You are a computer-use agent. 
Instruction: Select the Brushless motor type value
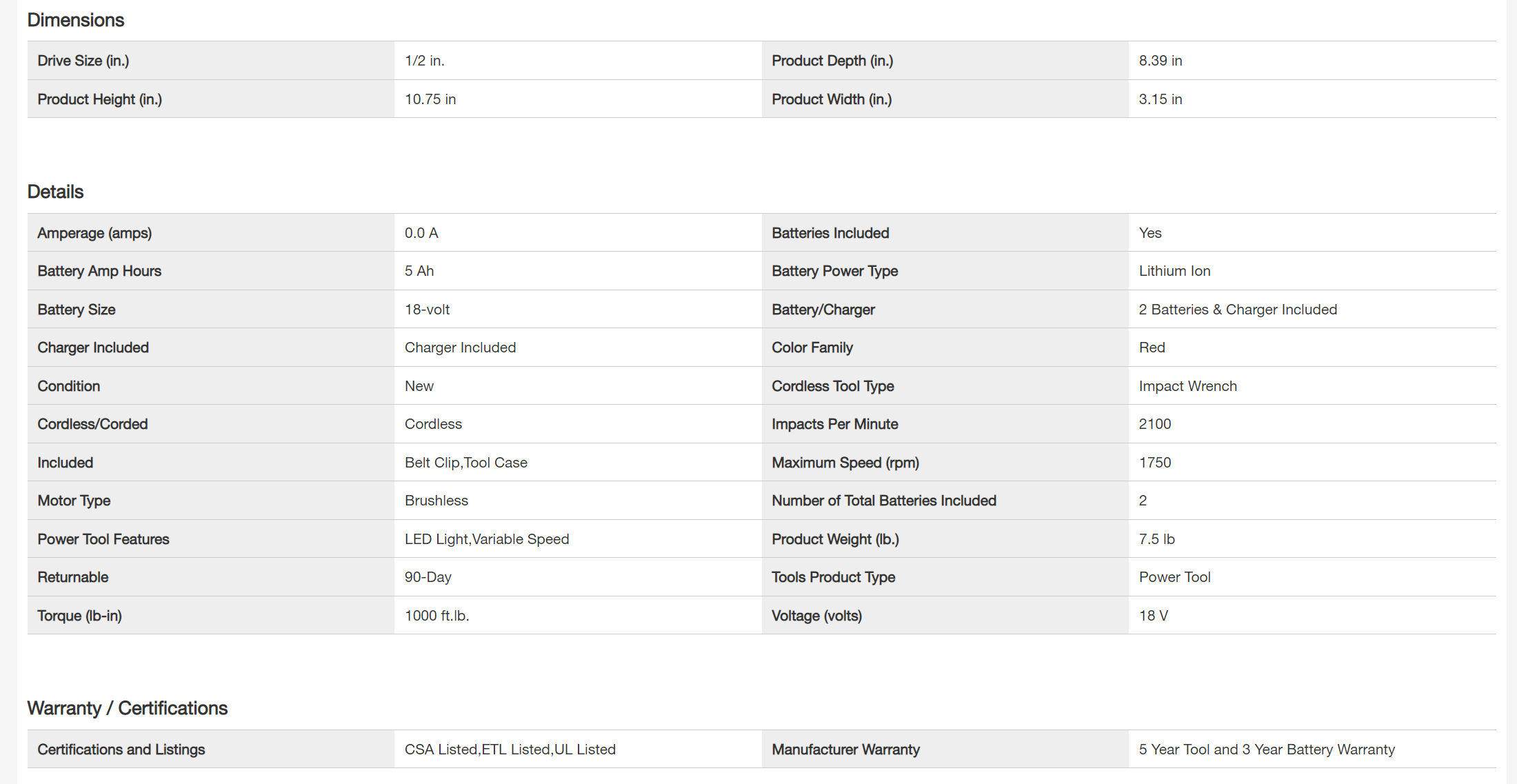[x=436, y=501]
